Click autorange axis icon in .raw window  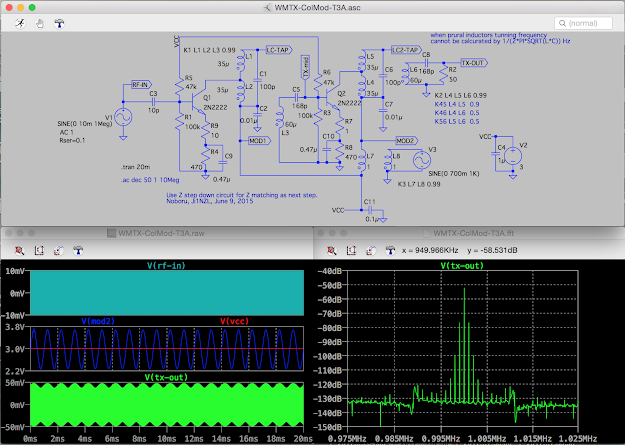pos(39,250)
